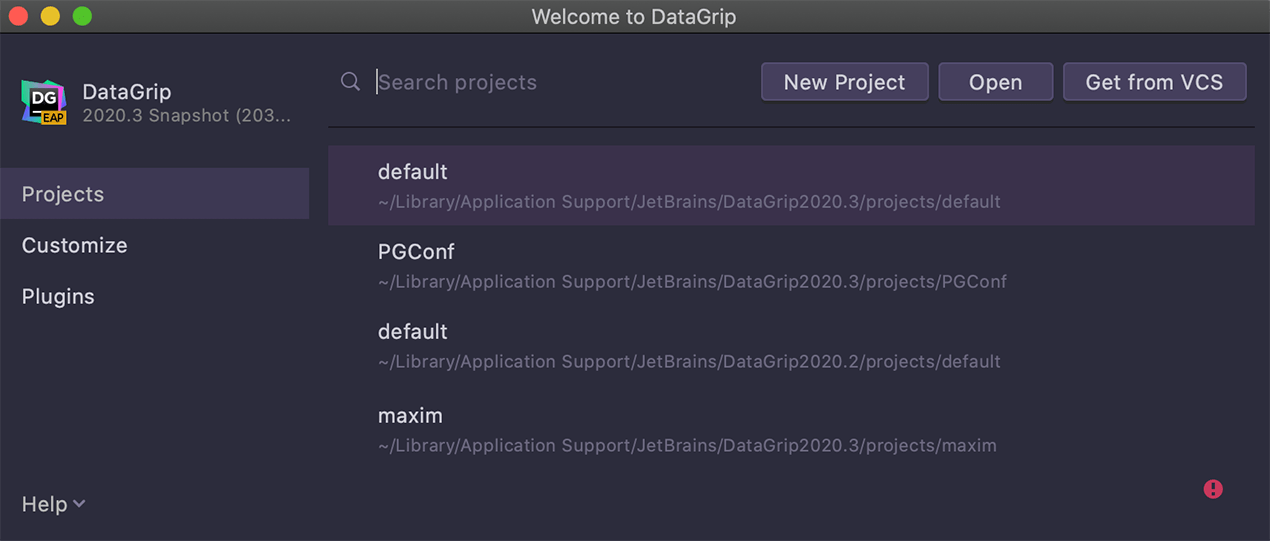Viewport: 1270px width, 541px height.
Task: Minimize the Welcome window with yellow button
Action: coord(50,16)
